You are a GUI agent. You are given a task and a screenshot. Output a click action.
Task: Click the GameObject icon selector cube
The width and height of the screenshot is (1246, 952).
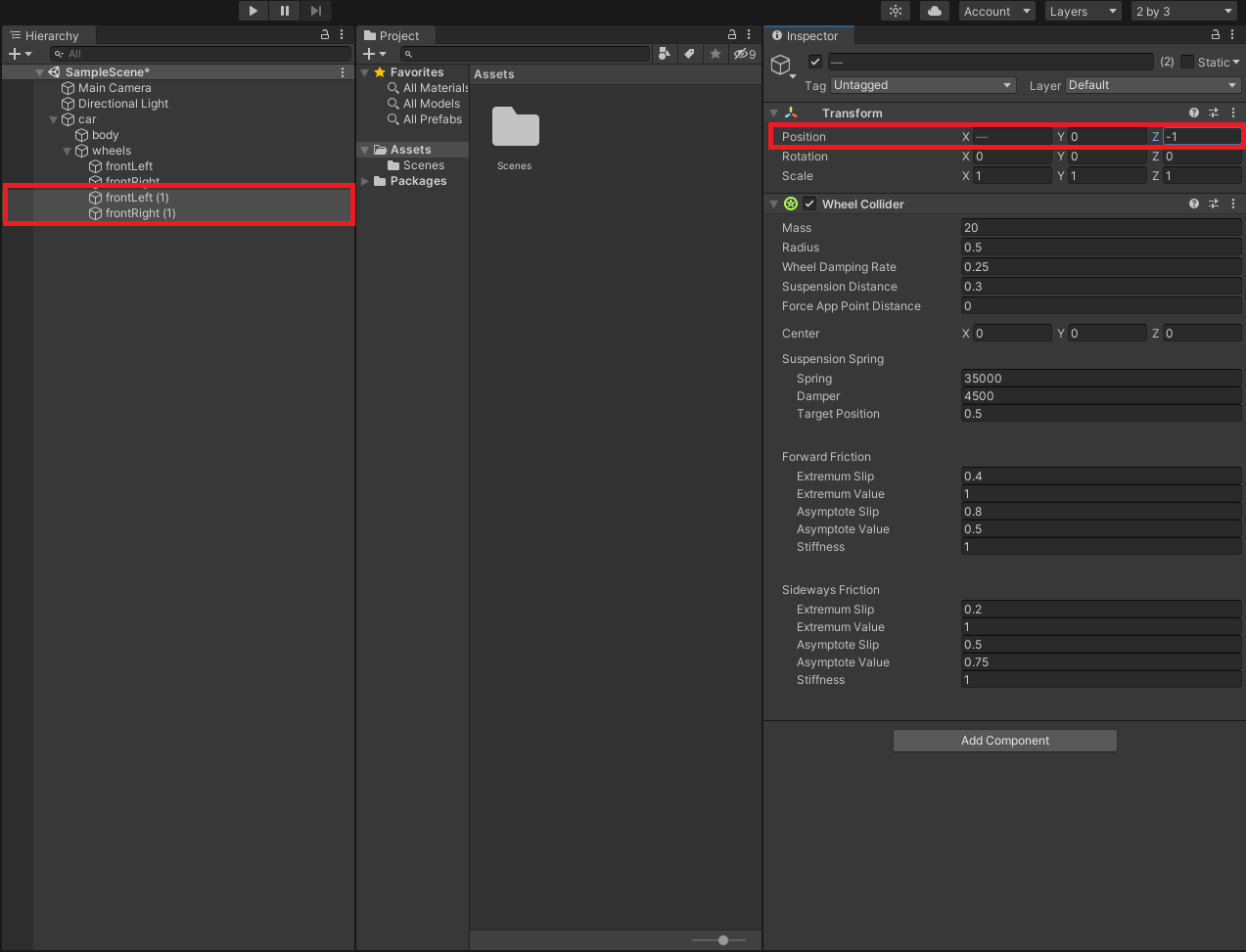click(781, 66)
